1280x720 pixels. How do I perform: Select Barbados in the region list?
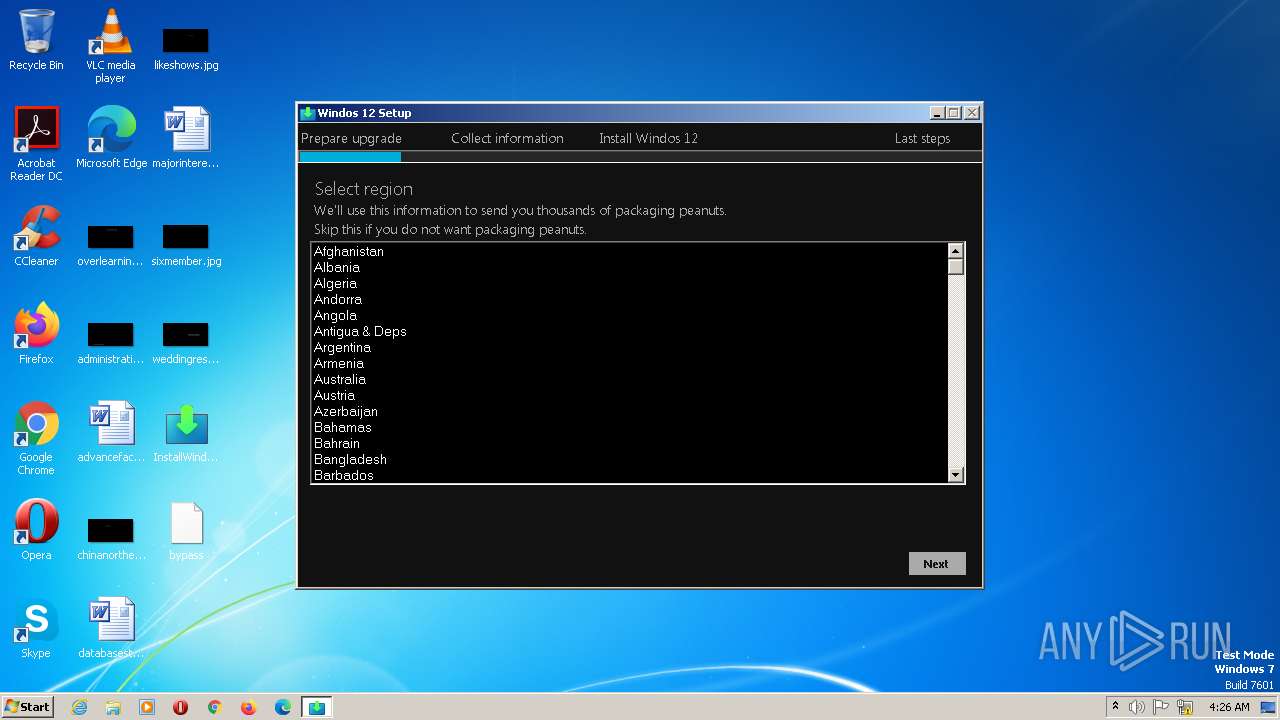coord(629,475)
